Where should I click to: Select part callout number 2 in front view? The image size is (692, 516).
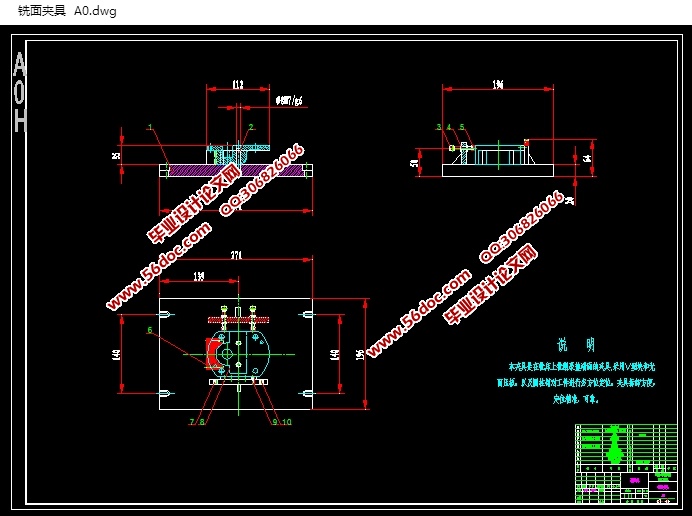[251, 127]
